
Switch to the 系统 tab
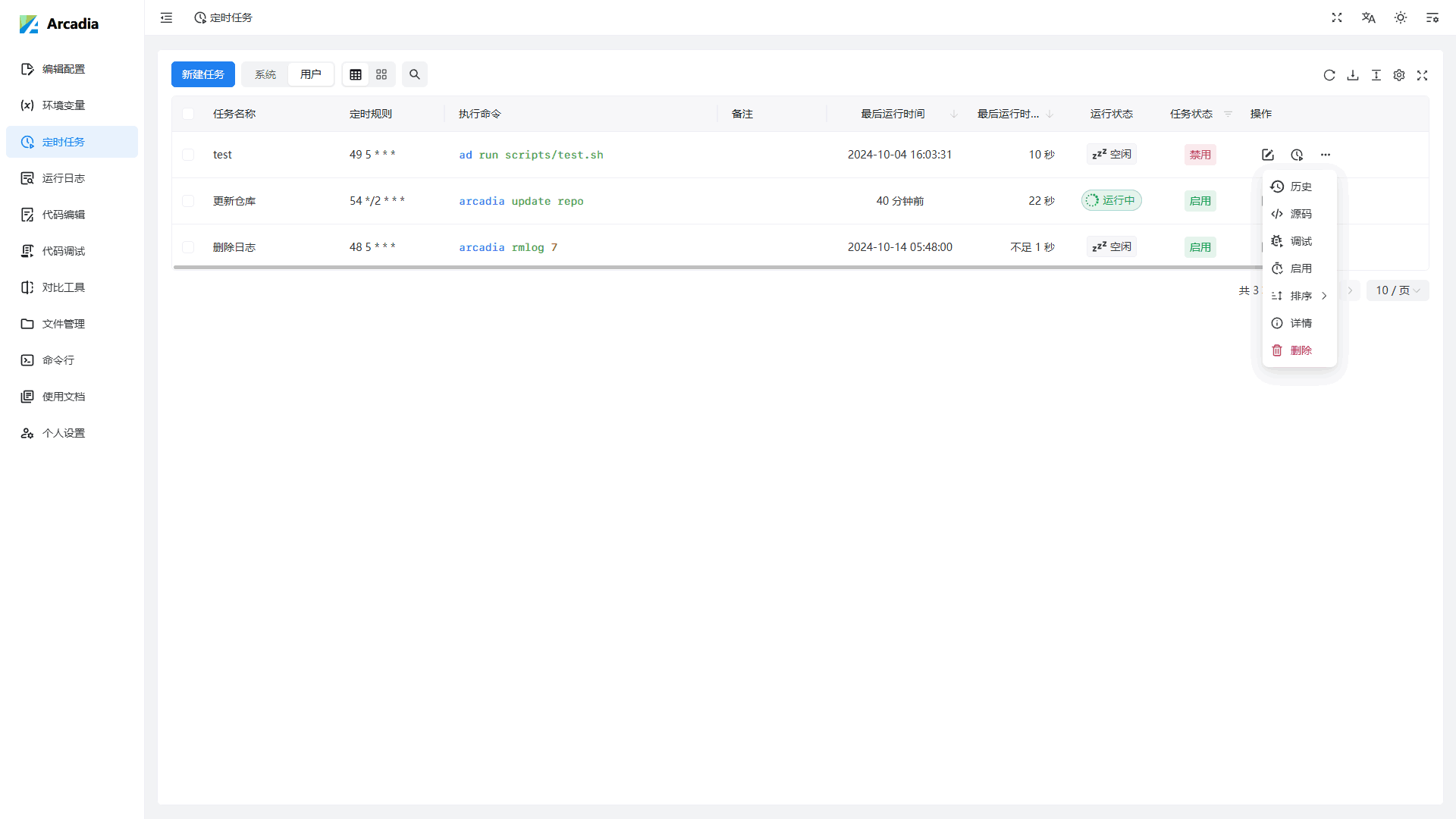[265, 74]
